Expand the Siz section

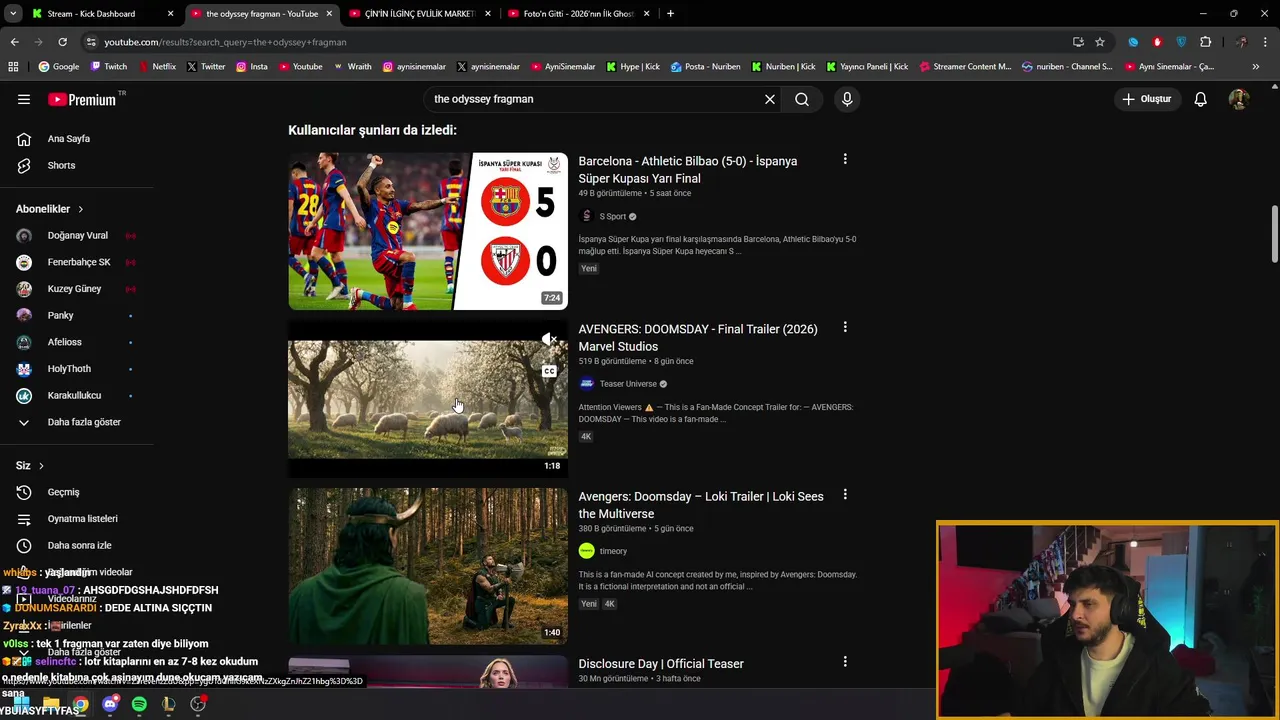(x=30, y=466)
